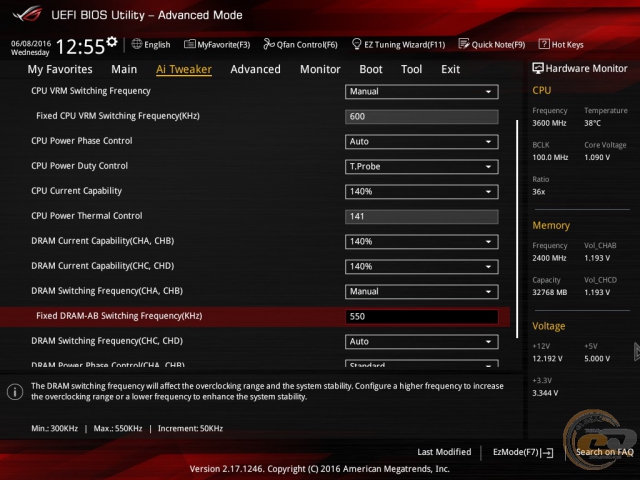Click the Last Modified button

pyautogui.click(x=444, y=452)
